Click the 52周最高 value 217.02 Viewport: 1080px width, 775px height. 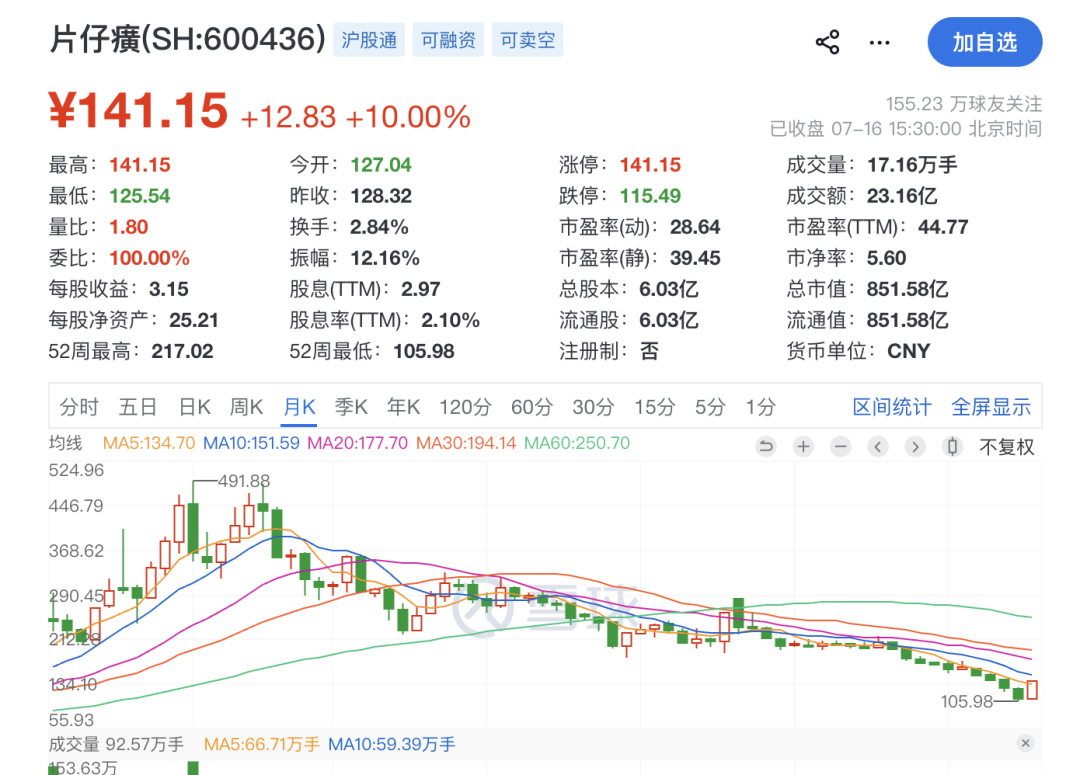(183, 351)
